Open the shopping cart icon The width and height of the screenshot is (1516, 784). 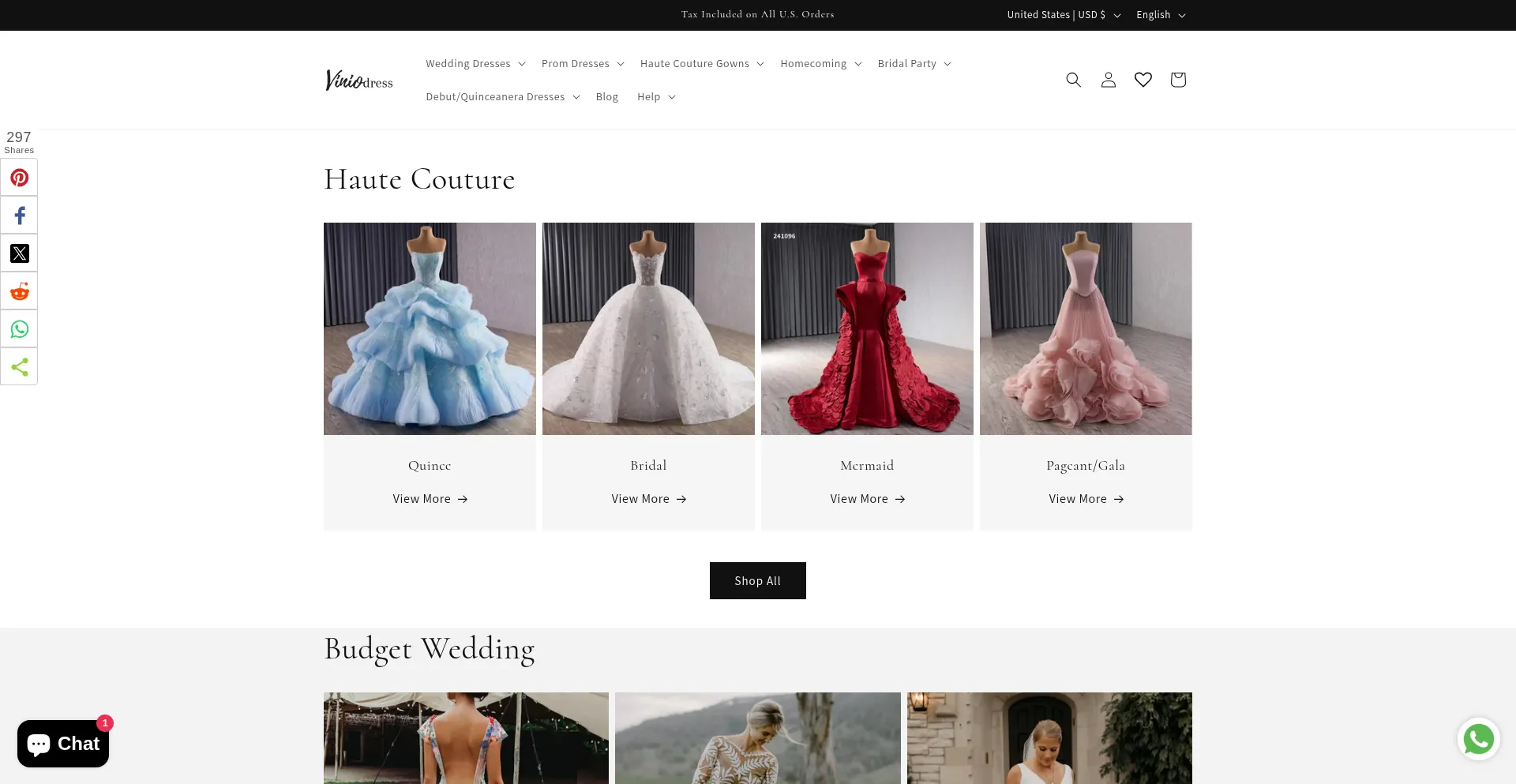pos(1177,80)
